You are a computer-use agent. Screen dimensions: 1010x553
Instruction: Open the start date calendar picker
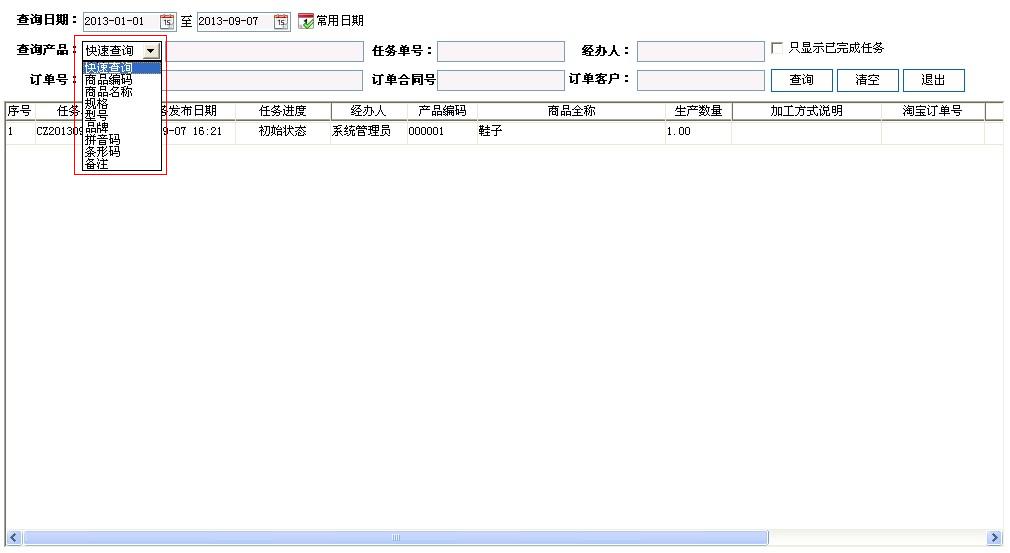[167, 22]
